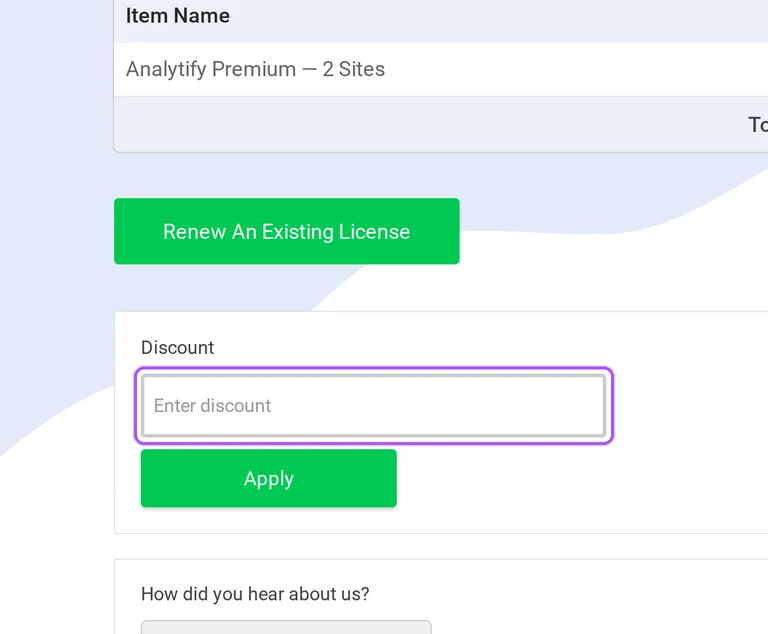Open the How did you hear dropdown
Image resolution: width=768 pixels, height=634 pixels.
click(286, 627)
